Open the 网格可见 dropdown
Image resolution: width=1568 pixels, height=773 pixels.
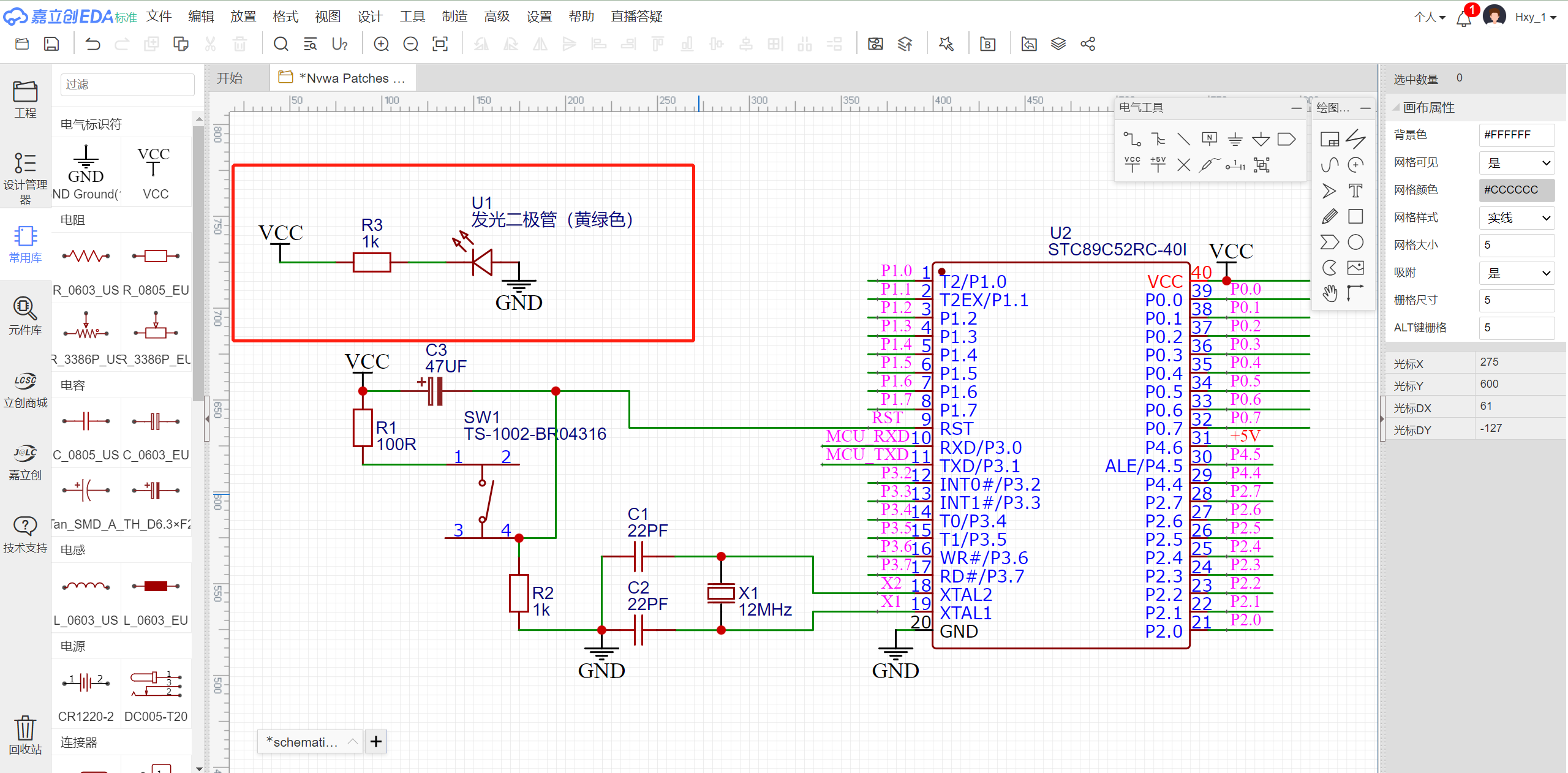[1517, 163]
